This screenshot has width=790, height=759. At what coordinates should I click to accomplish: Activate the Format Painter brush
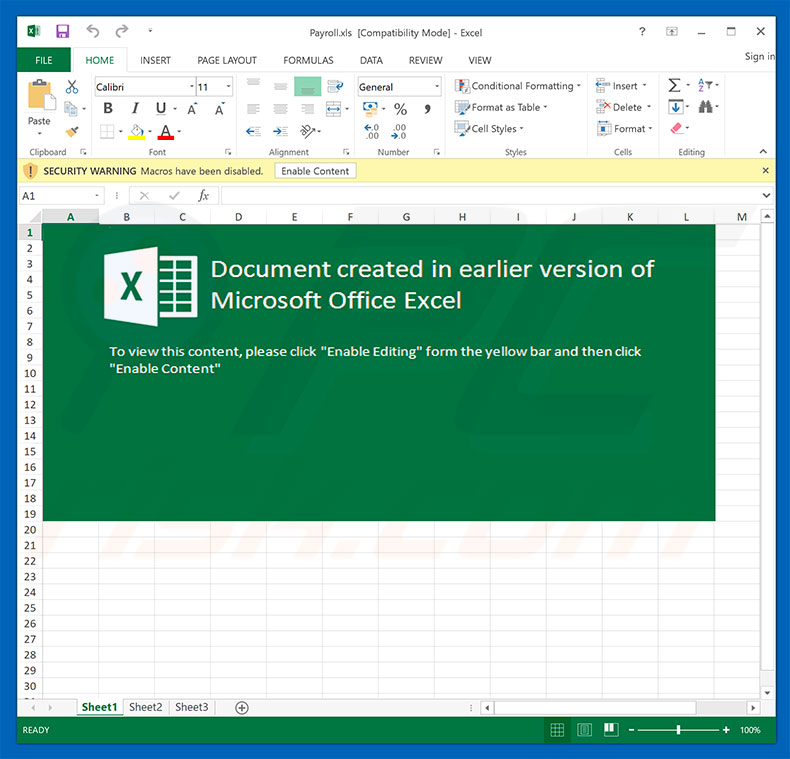coord(72,132)
